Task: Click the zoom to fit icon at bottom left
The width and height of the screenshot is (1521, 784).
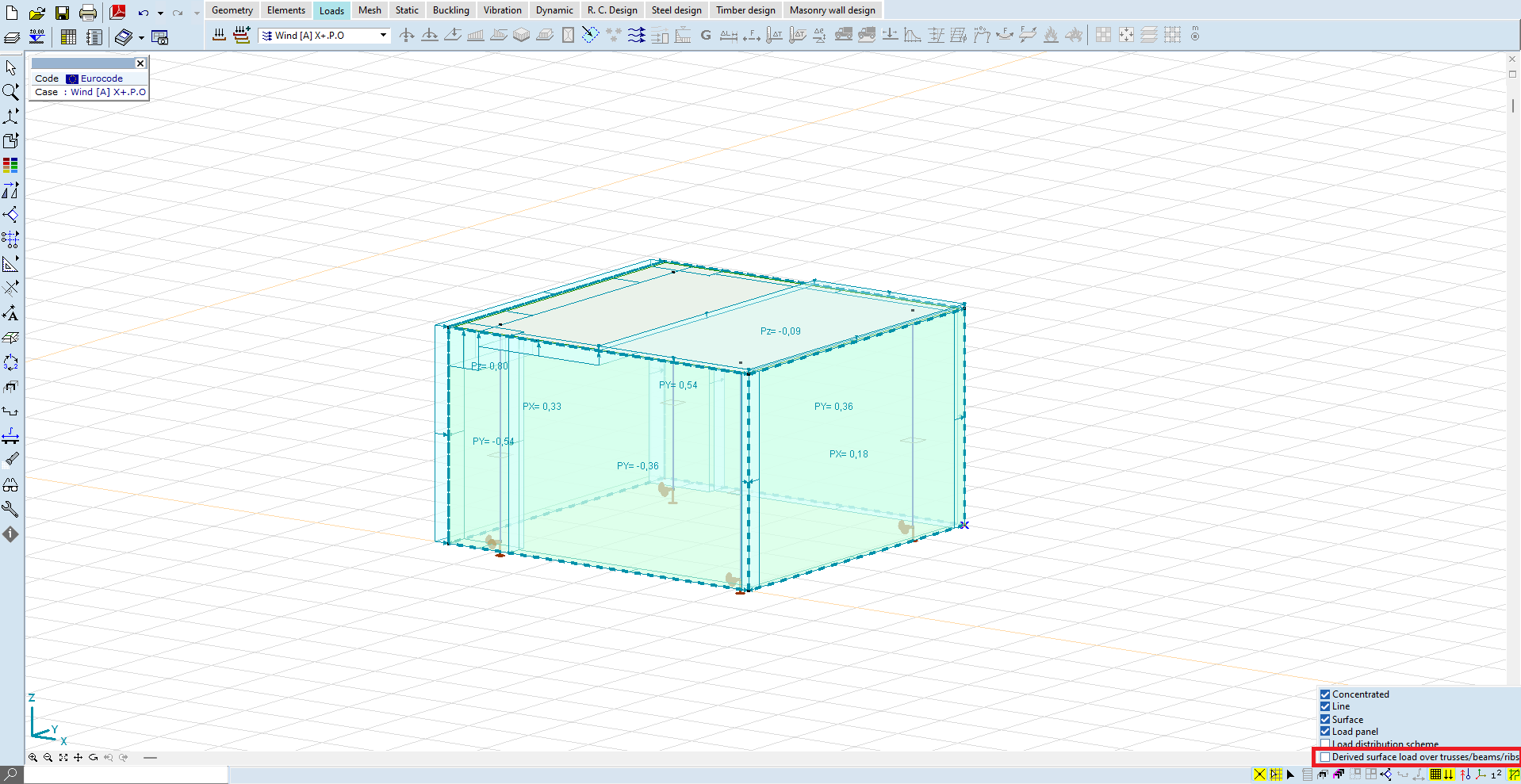Action: [63, 758]
